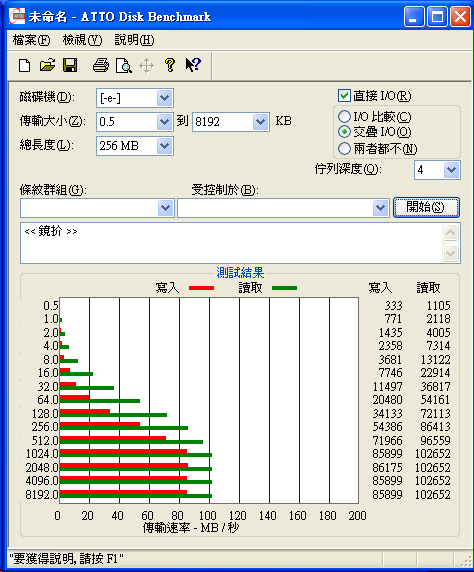The image size is (474, 572).
Task: Open the 說明(H) menu
Action: click(134, 40)
